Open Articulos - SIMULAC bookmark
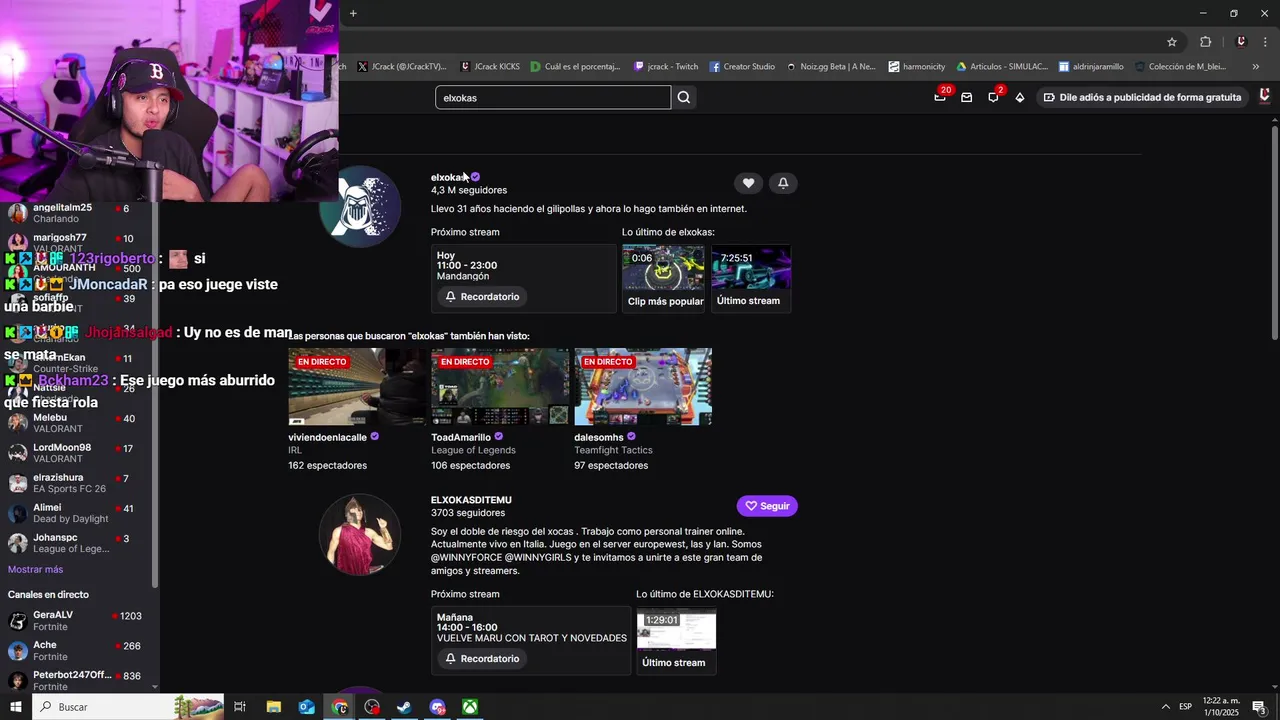 coord(1002,67)
